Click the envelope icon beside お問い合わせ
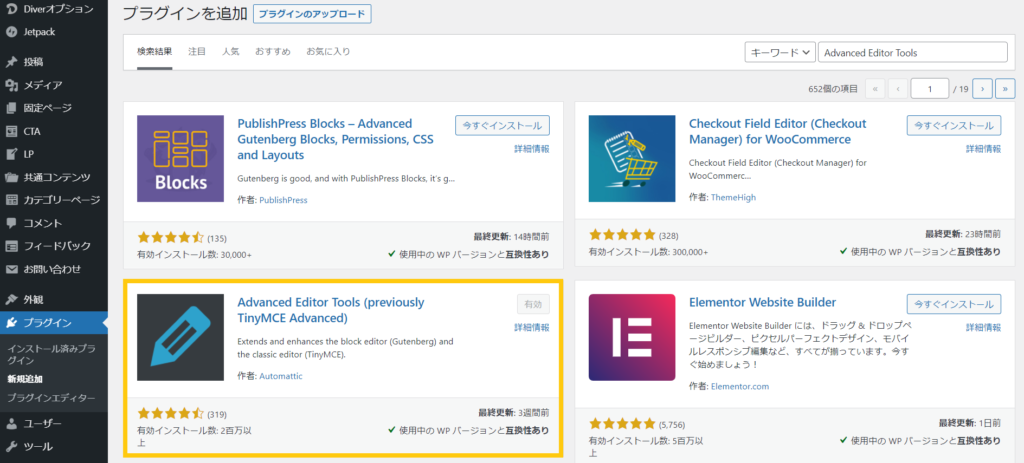1024x463 pixels. click(x=11, y=269)
